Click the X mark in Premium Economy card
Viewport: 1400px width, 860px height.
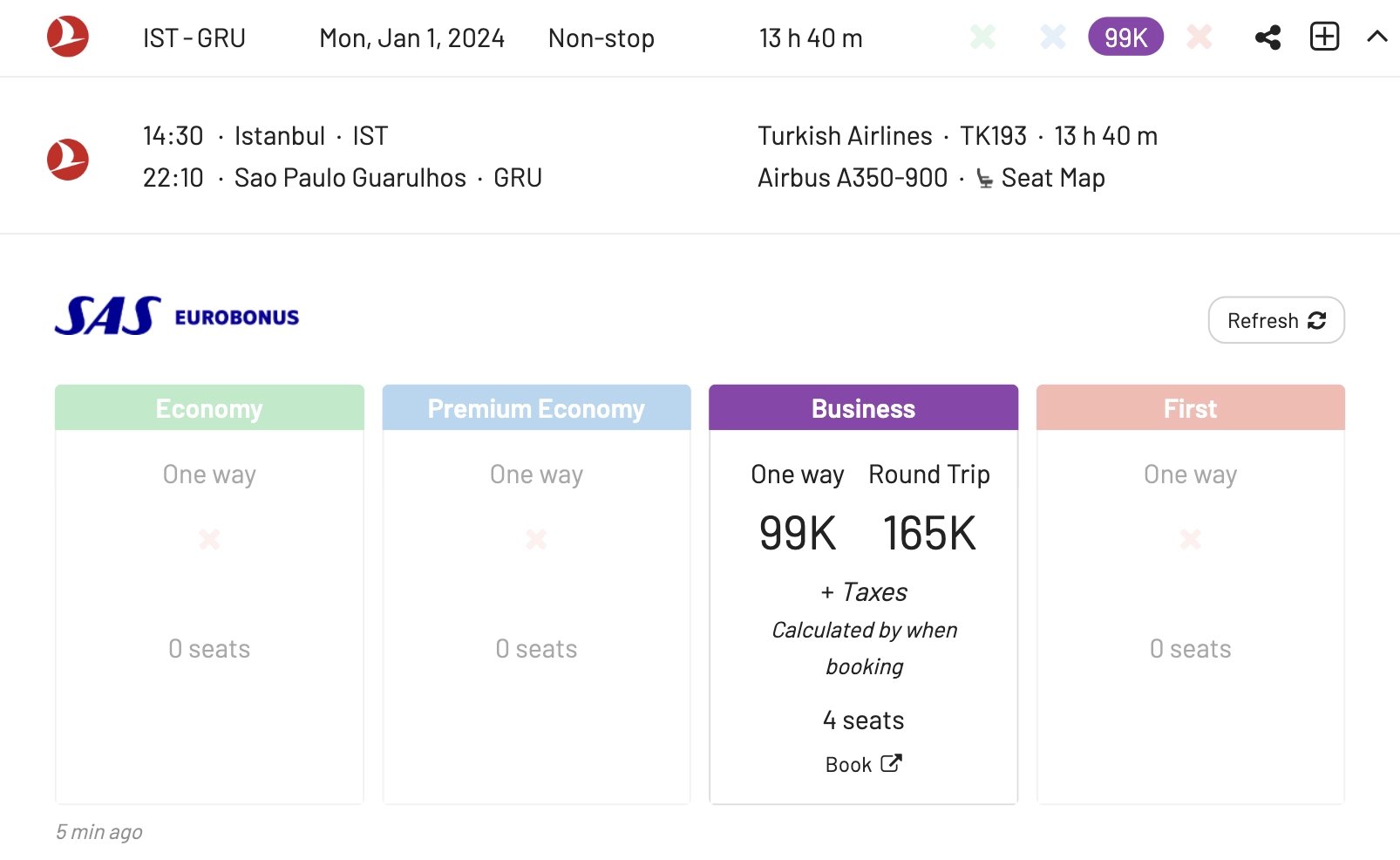click(536, 539)
